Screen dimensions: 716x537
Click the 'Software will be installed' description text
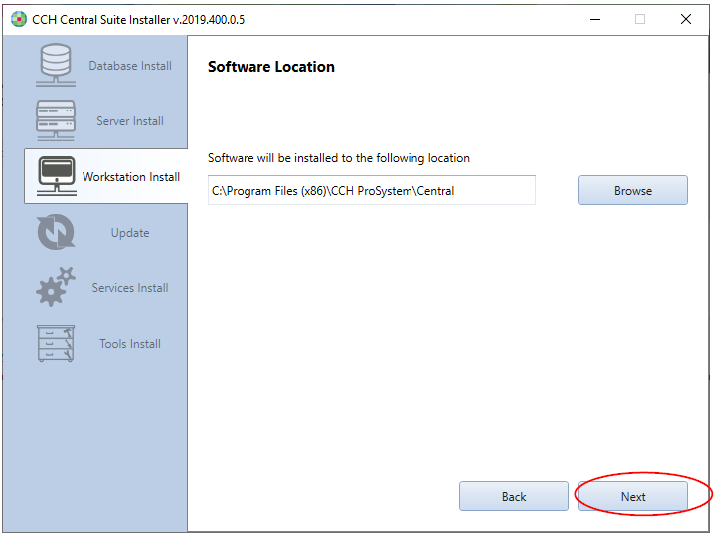339,158
